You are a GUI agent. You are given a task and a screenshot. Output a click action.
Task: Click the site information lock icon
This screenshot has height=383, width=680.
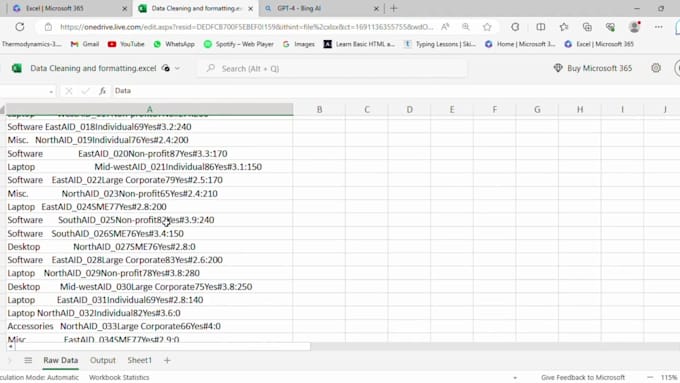coord(48,27)
